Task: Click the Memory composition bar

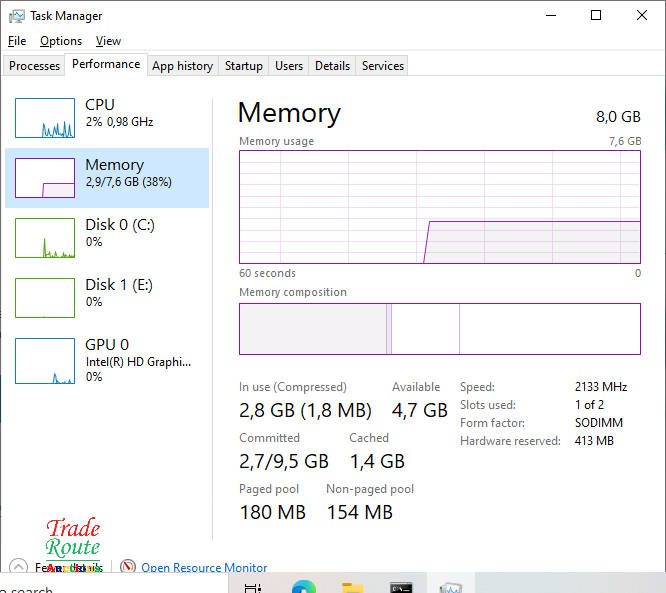Action: [439, 329]
